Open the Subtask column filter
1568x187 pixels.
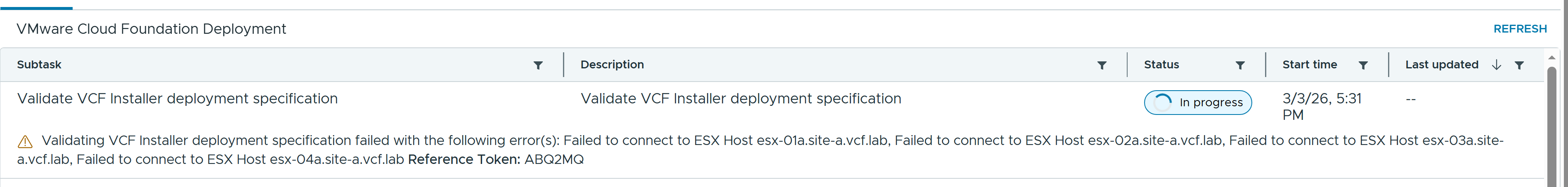pyautogui.click(x=537, y=65)
